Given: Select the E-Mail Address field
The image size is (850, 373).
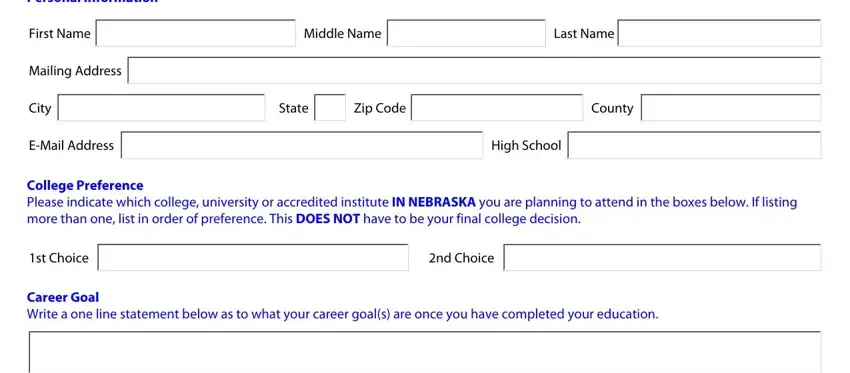Looking at the screenshot, I should (x=302, y=145).
